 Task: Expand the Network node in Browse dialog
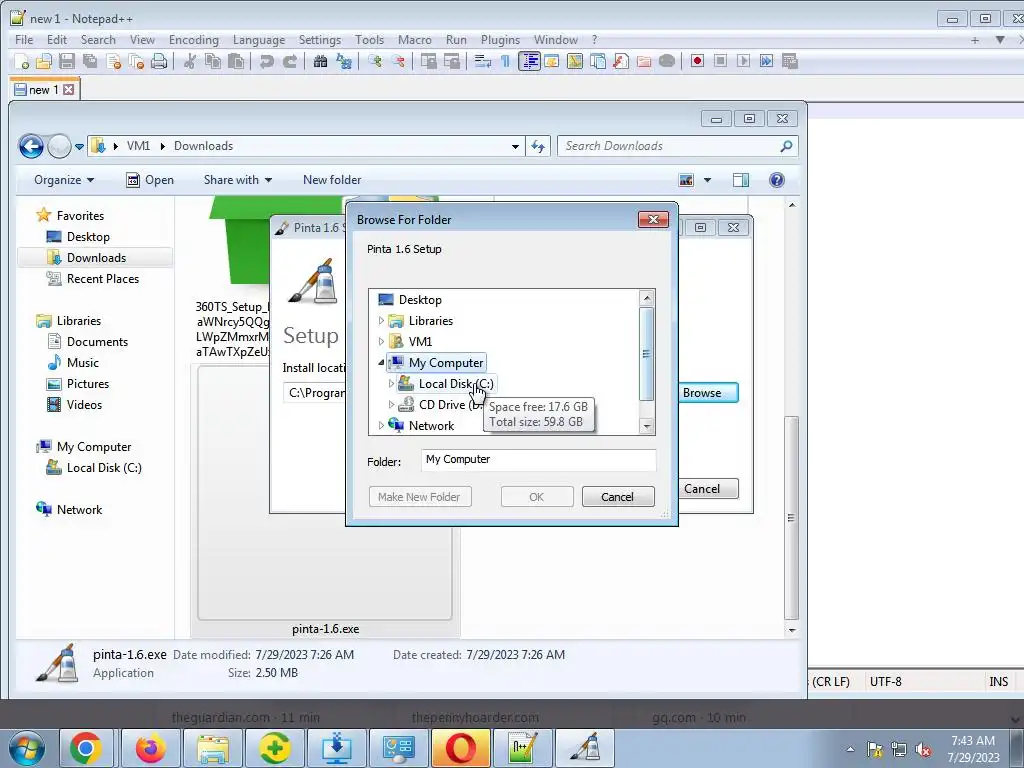pyautogui.click(x=381, y=425)
